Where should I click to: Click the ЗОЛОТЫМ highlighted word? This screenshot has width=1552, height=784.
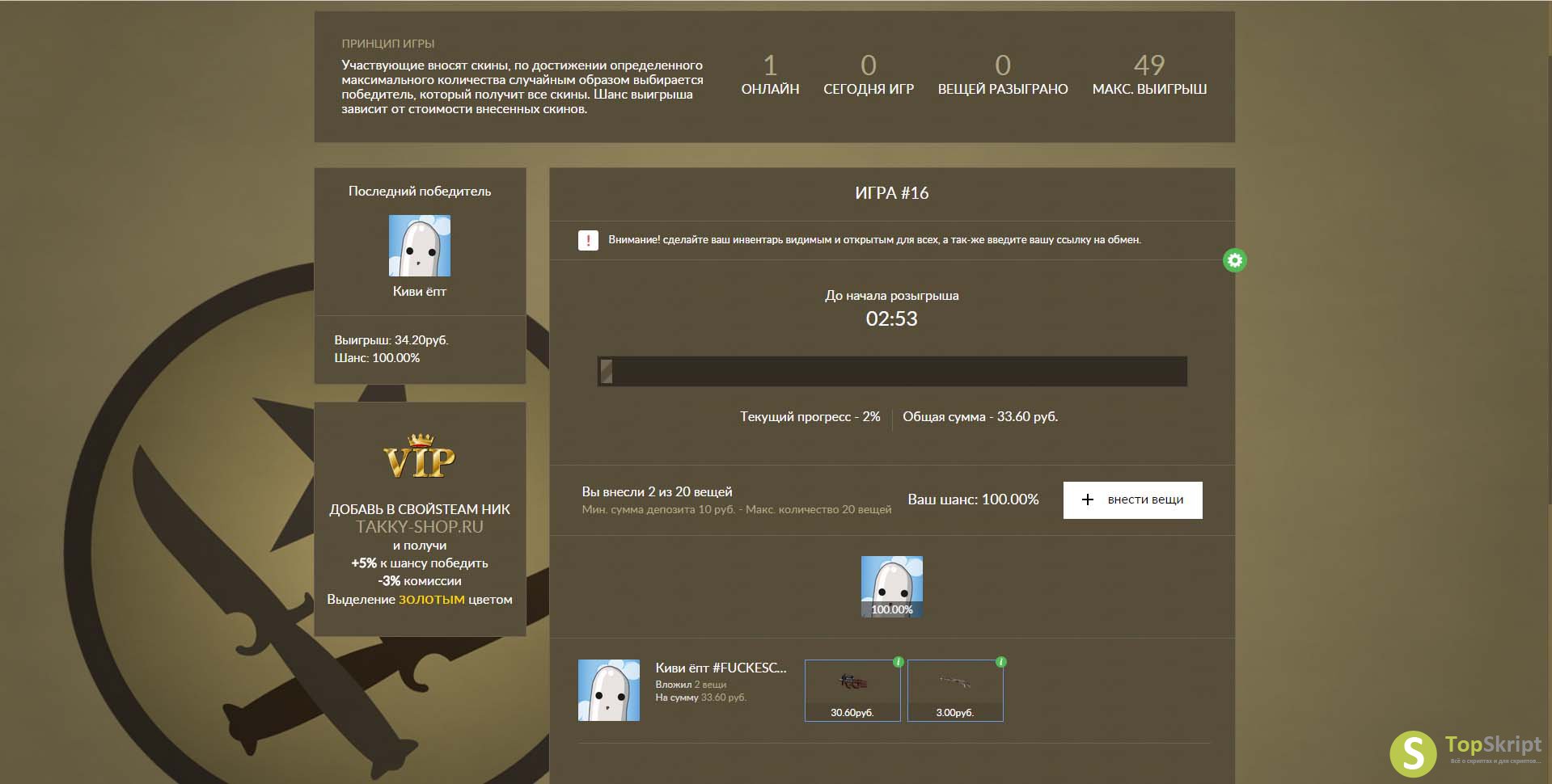pos(432,600)
